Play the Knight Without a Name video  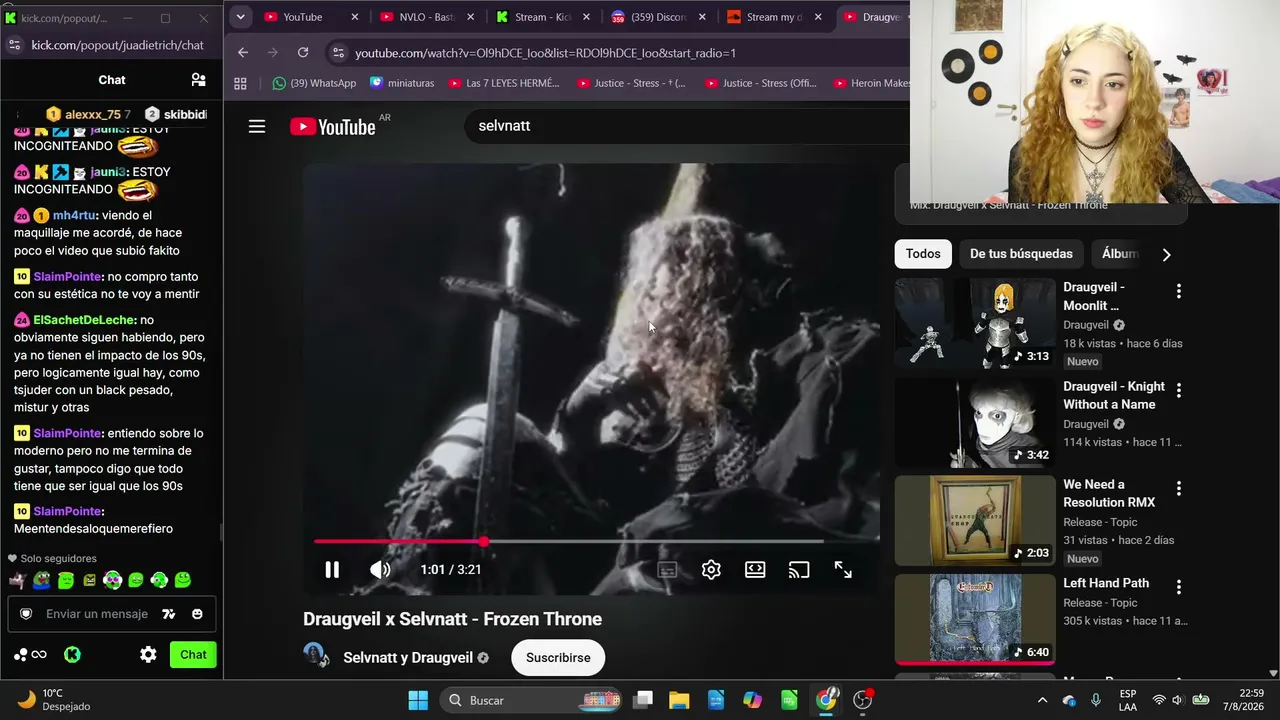coord(975,422)
